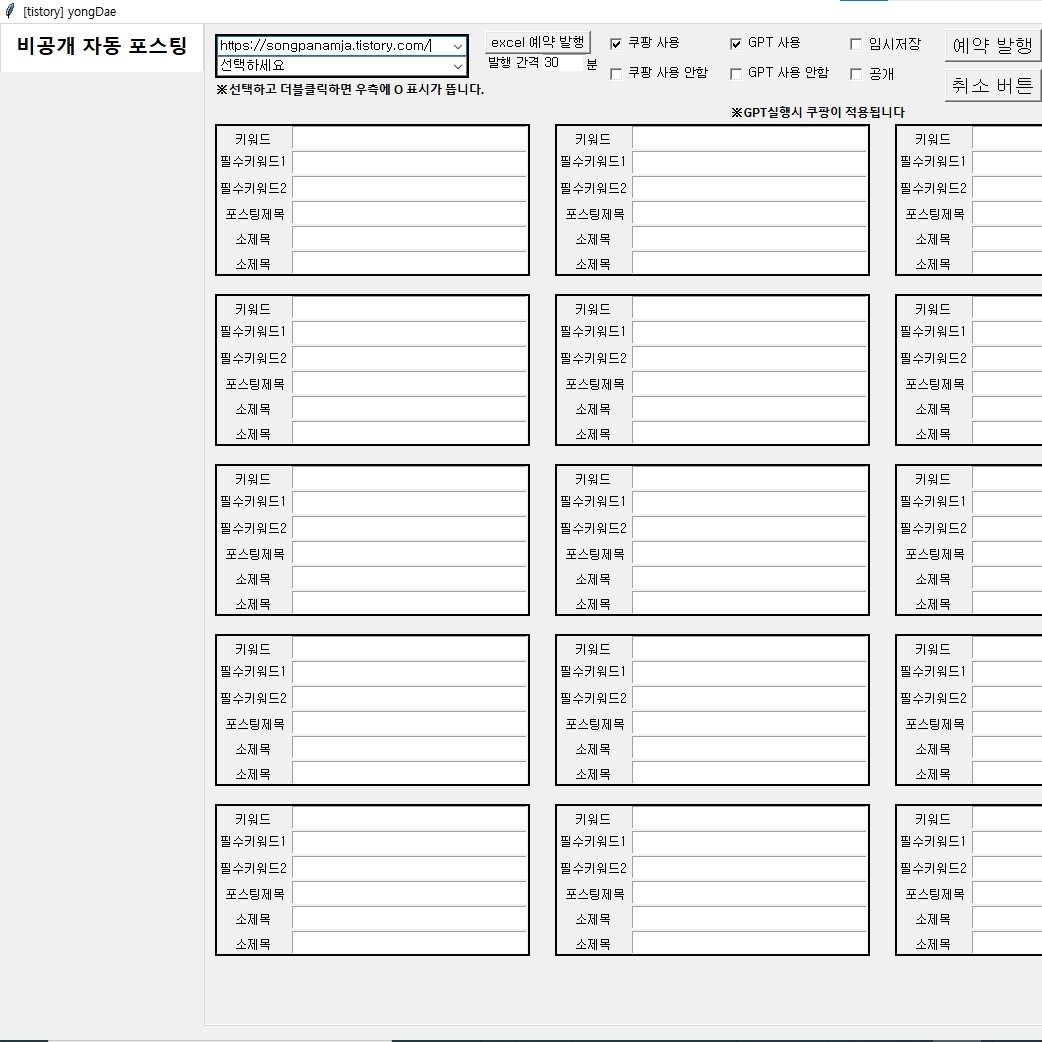Click the 포스팅제목 field in the top-middle block

point(750,214)
